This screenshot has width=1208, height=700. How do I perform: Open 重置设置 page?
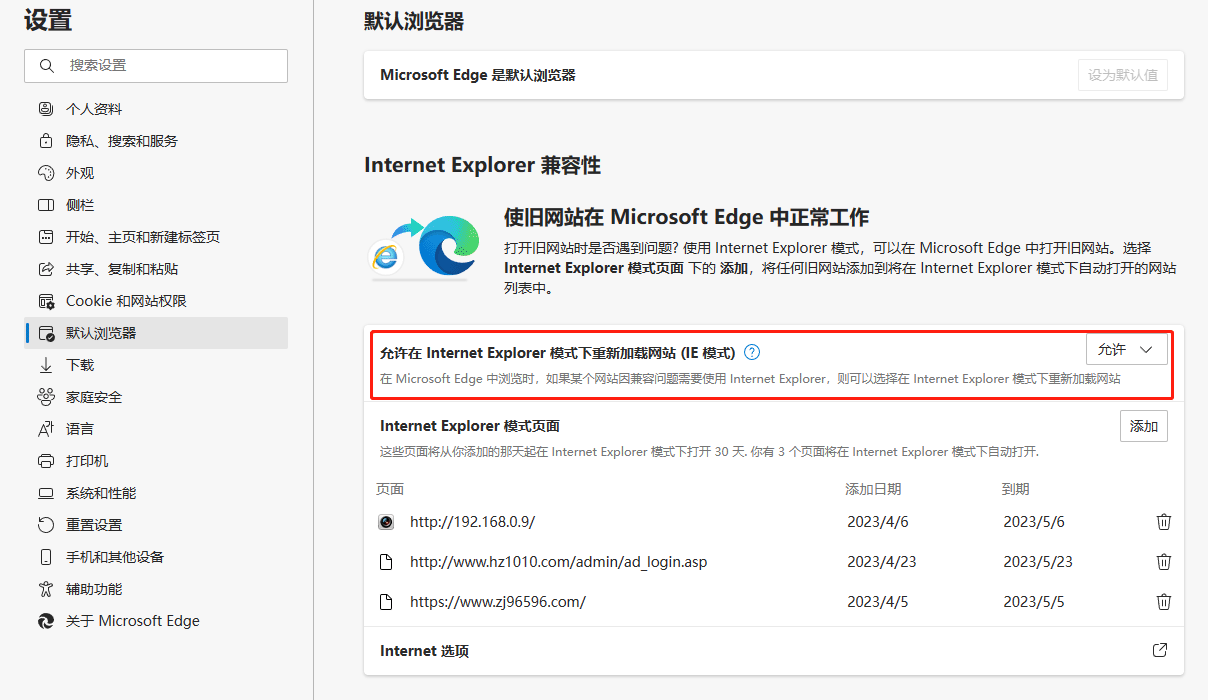(156, 525)
